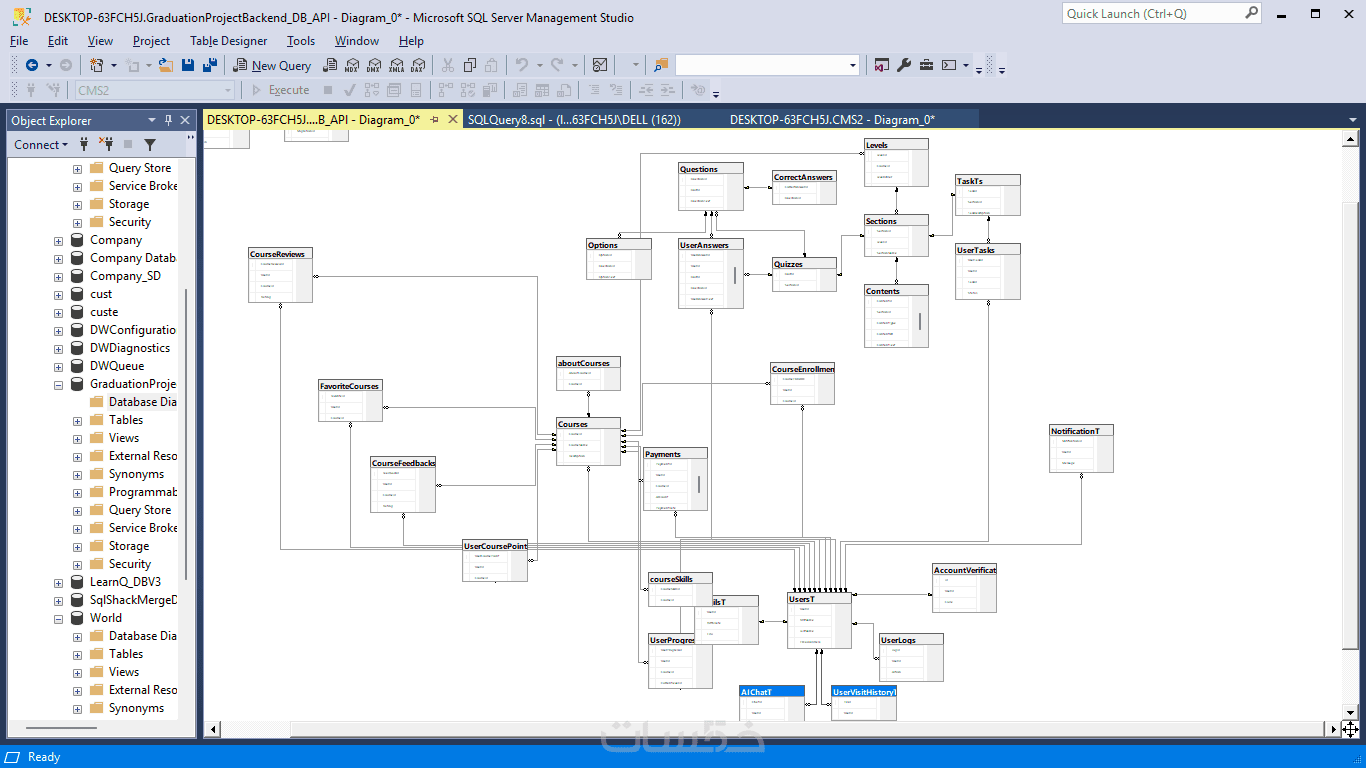Toggle the Object Explorer auto-hide pin

[169, 120]
